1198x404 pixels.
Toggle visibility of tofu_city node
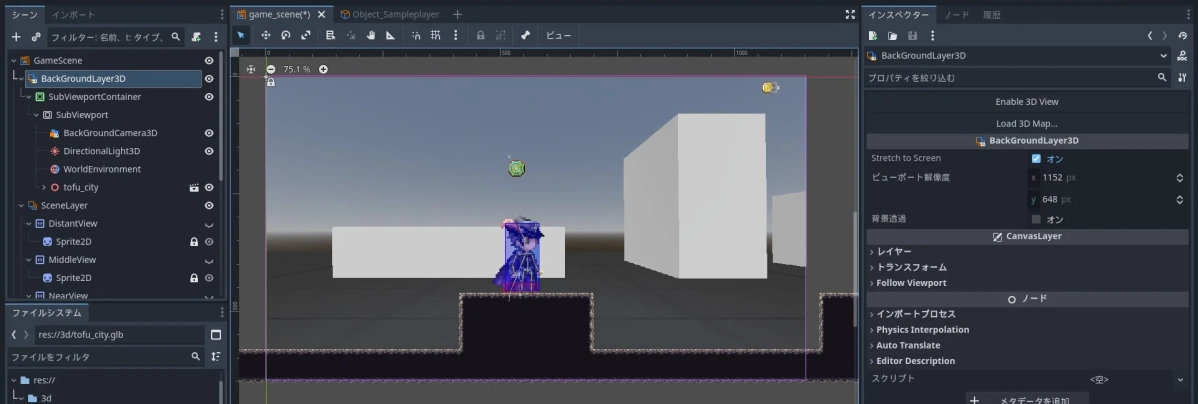click(x=209, y=187)
